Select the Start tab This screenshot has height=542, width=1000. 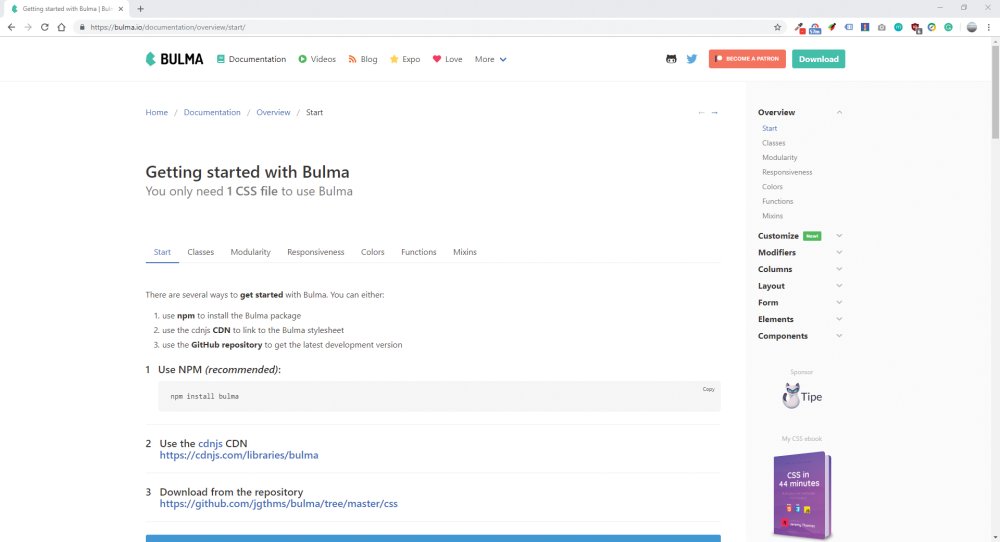pyautogui.click(x=162, y=252)
